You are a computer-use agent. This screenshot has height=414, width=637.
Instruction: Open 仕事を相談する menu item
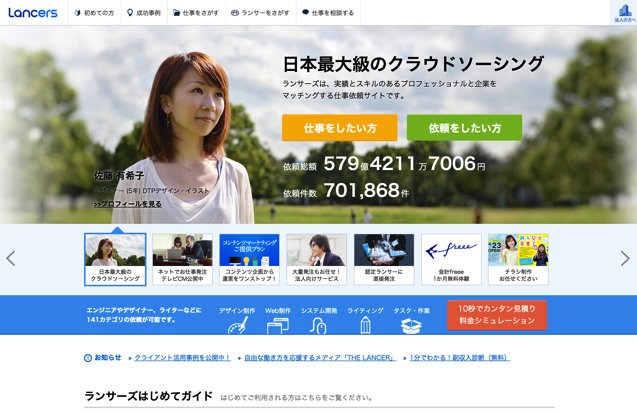point(328,13)
